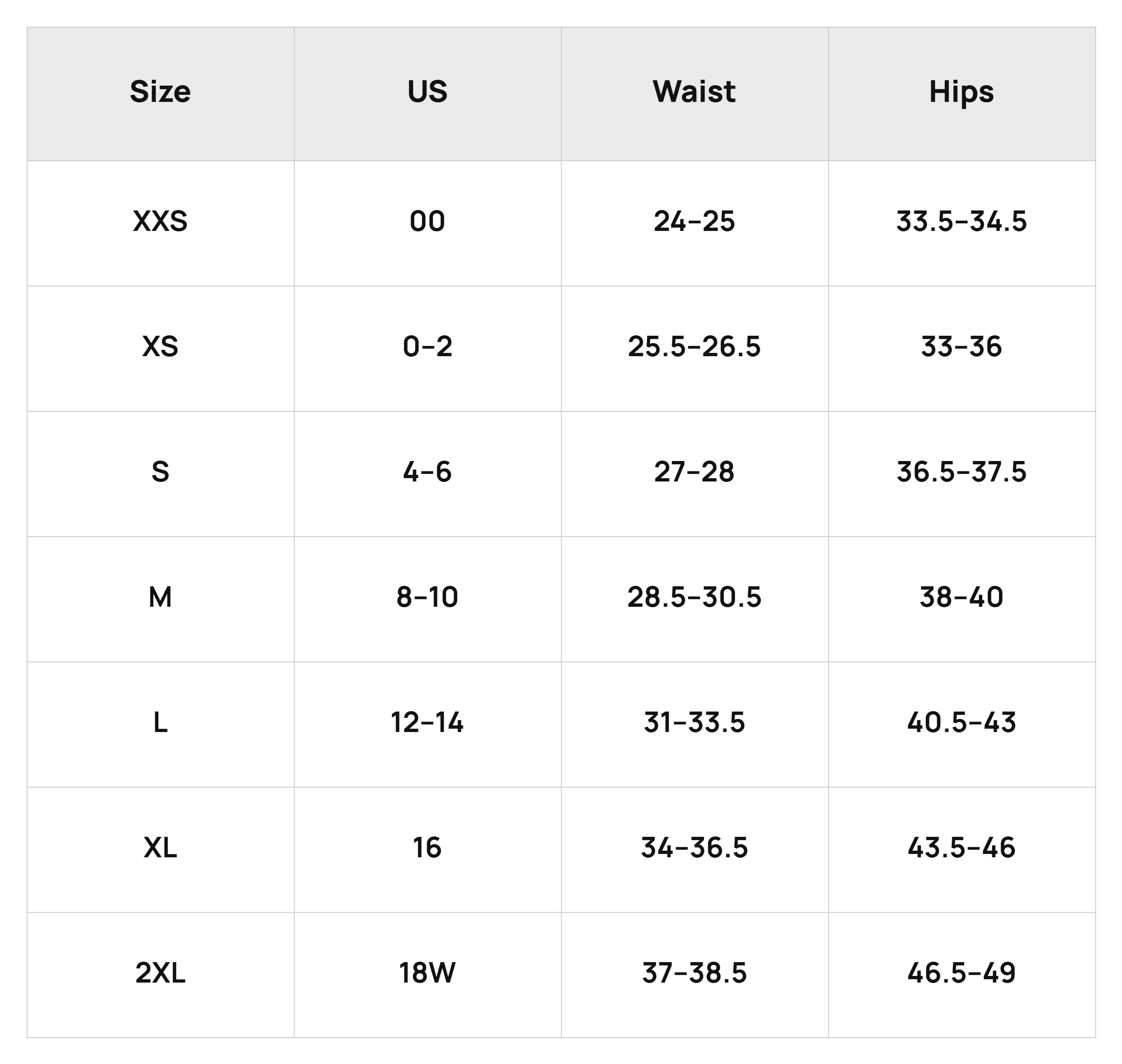Choose the M size row label
This screenshot has height=1064, width=1122.
(x=160, y=599)
